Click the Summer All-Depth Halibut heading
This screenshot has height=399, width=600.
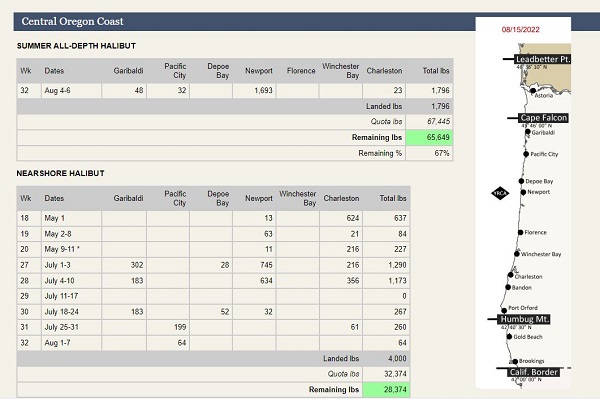click(x=76, y=46)
